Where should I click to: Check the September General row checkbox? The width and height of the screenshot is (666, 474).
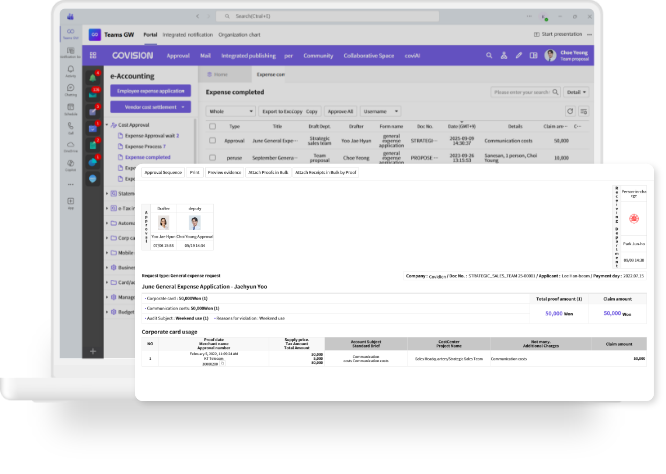point(212,157)
